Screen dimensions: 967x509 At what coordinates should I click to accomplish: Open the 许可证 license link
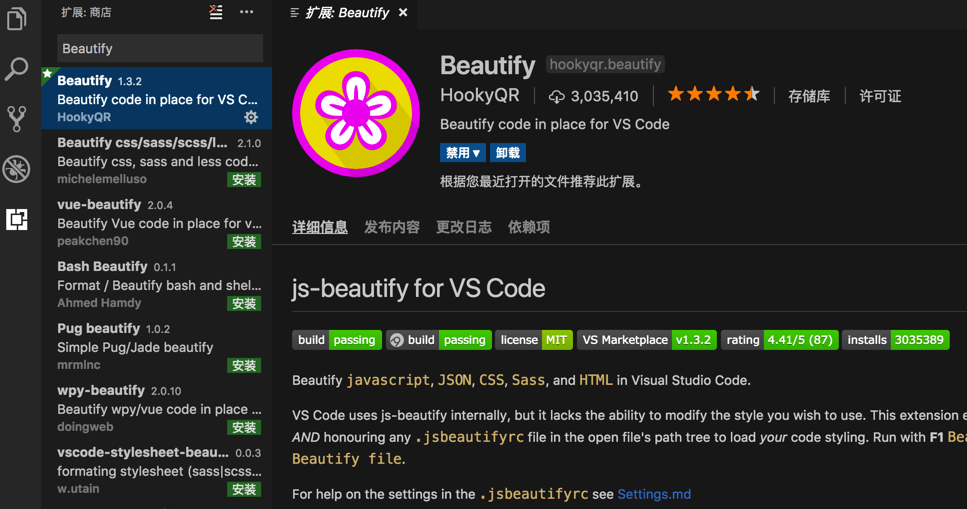[x=880, y=96]
